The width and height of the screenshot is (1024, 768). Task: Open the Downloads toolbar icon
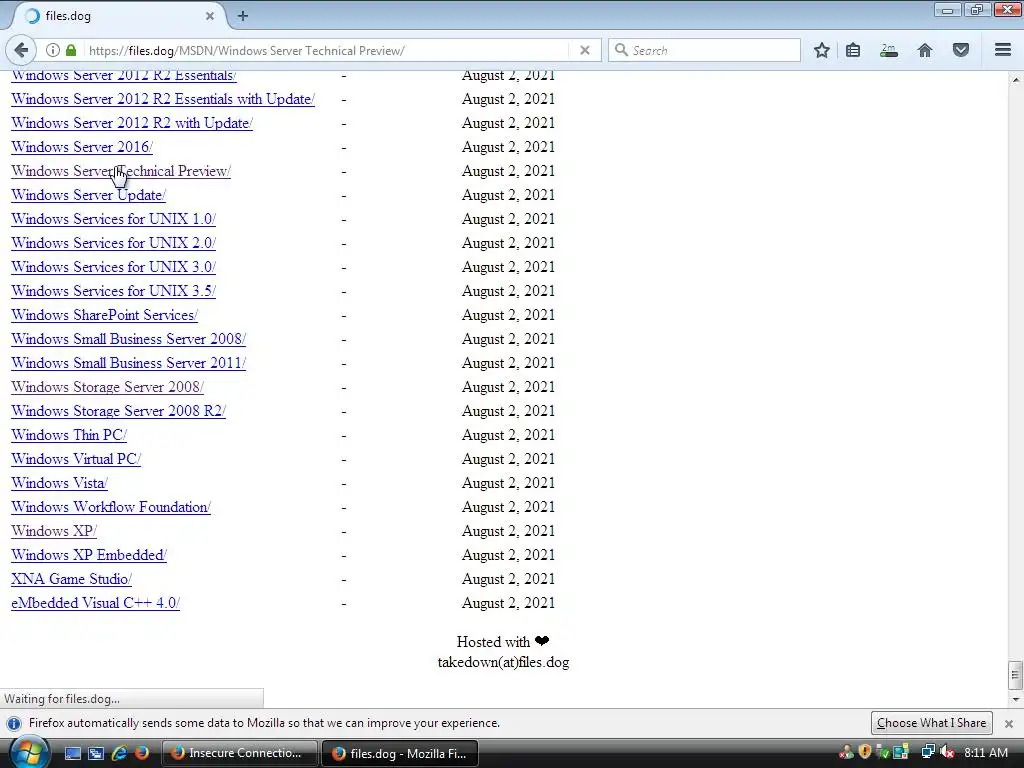pyautogui.click(x=888, y=50)
